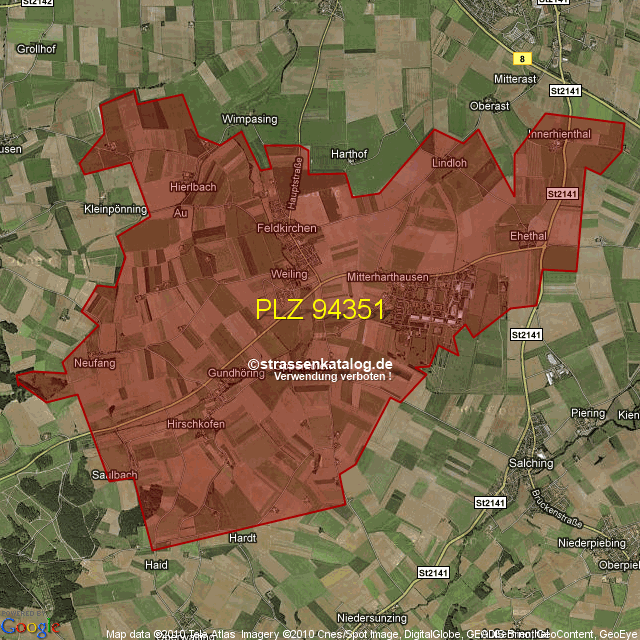This screenshot has width=640, height=640.
Task: Click the vertical Hauptstraße street label
Action: [296, 181]
